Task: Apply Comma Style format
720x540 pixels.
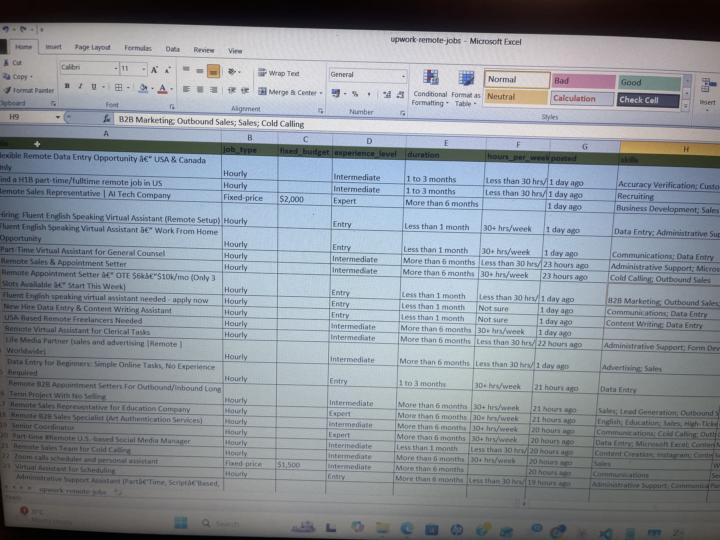Action: point(369,94)
